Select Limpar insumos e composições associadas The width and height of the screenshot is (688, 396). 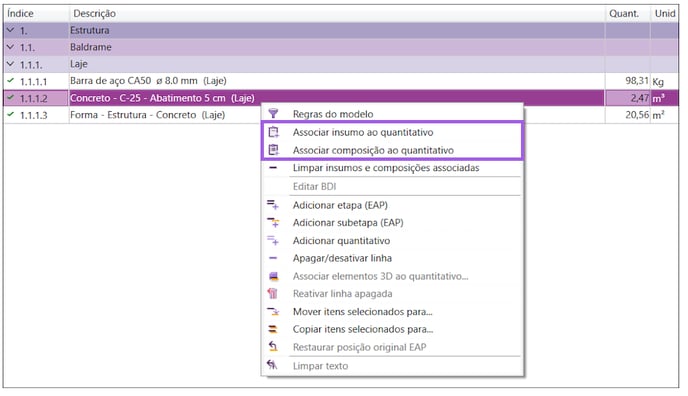coord(392,168)
